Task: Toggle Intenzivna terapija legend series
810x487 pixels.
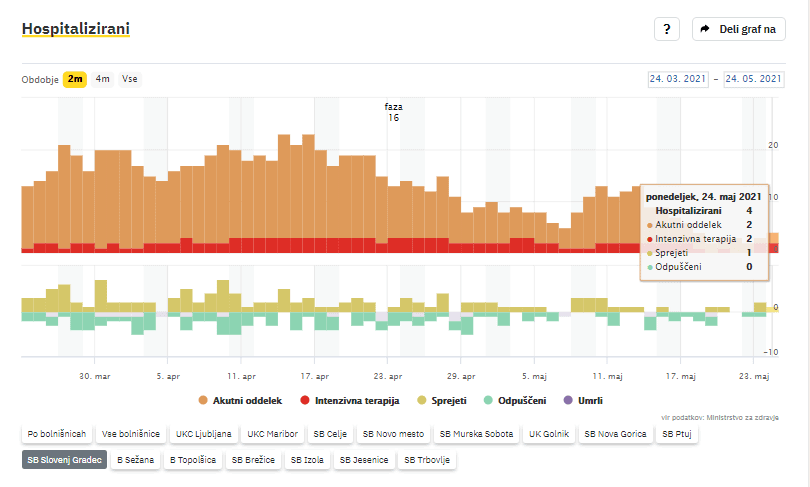Action: [350, 400]
